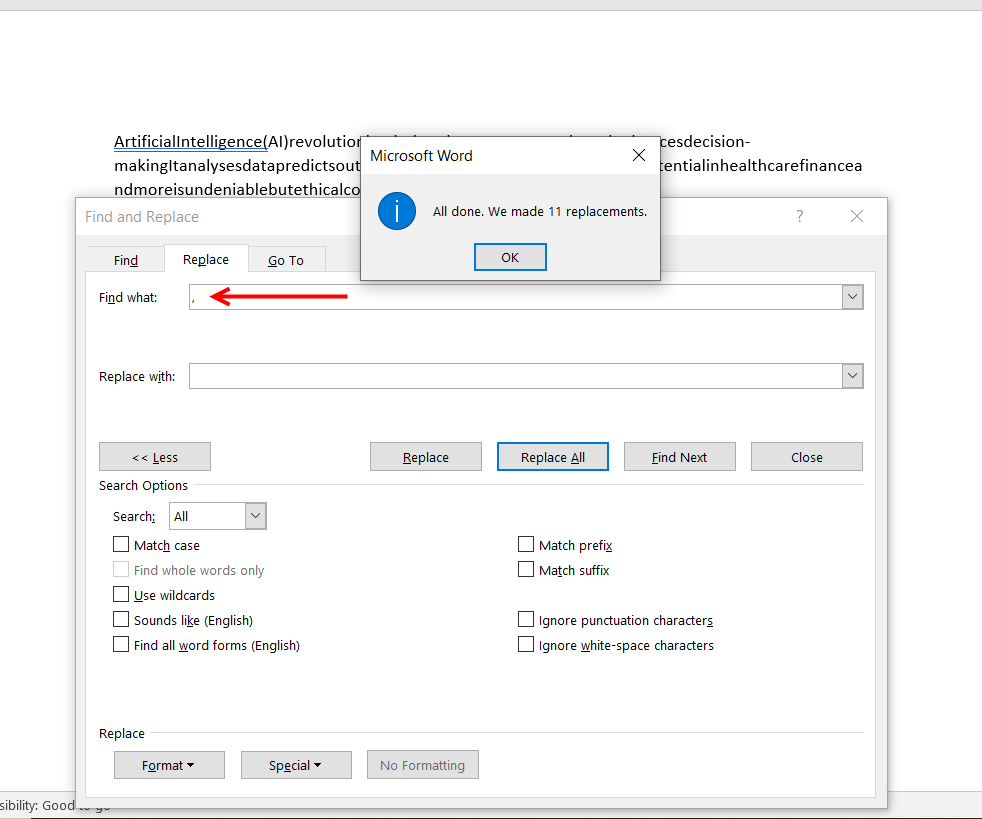
Task: Close the Find and Replace dialog with X
Action: point(857,216)
